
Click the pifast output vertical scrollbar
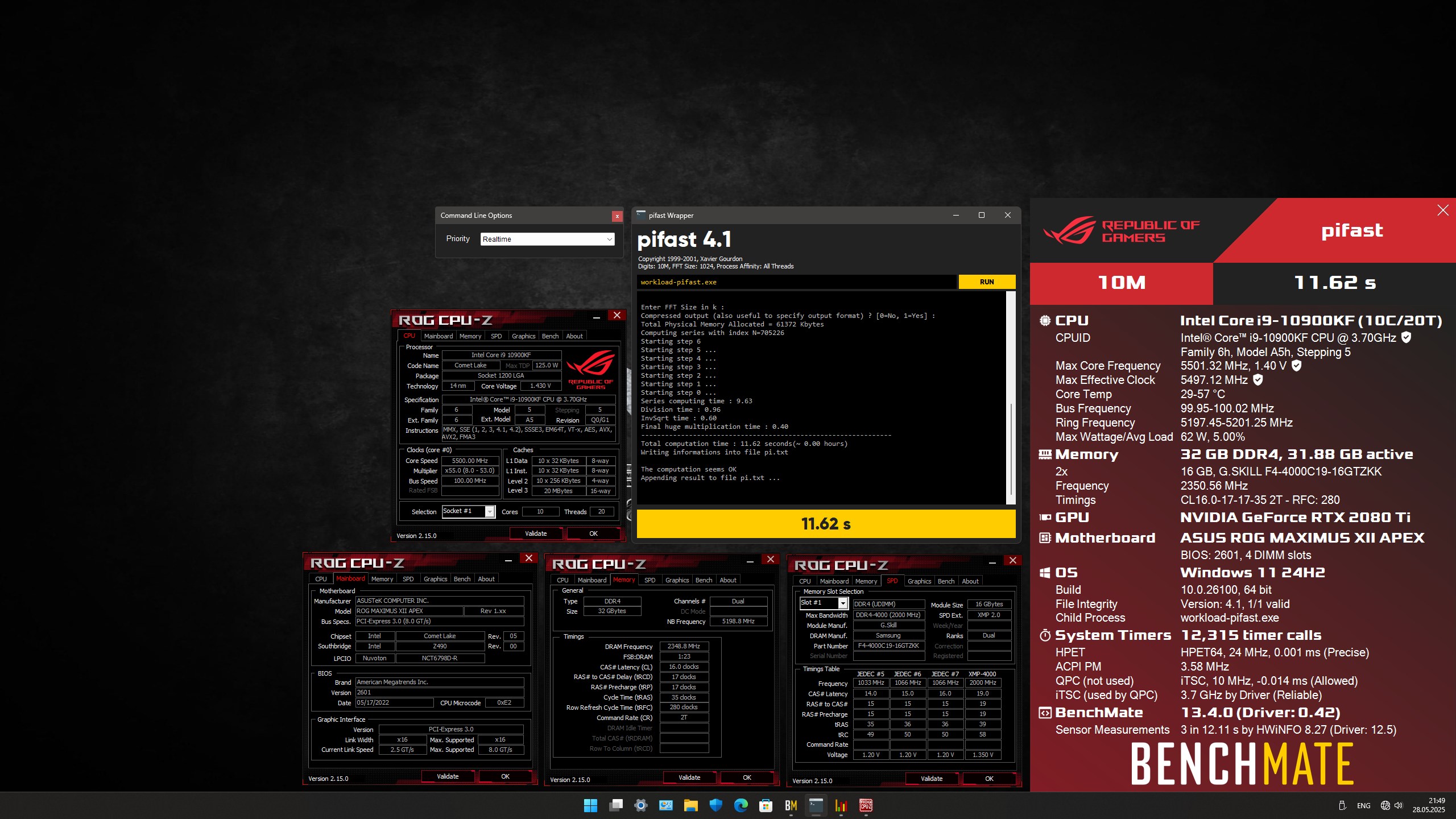coord(1011,449)
